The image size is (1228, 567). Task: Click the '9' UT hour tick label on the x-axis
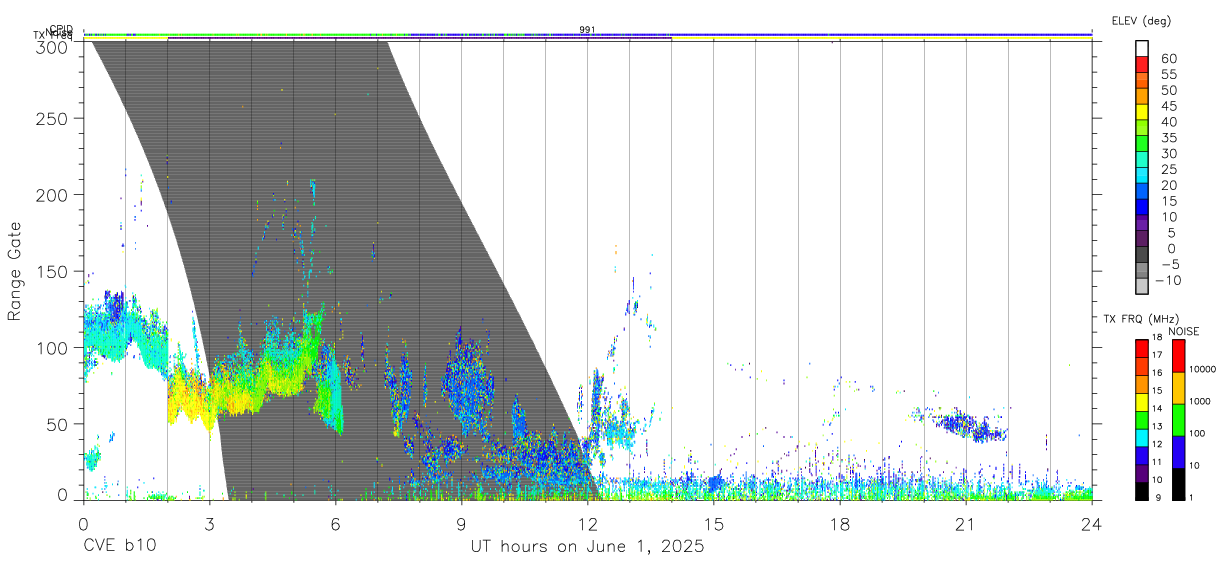pos(461,522)
